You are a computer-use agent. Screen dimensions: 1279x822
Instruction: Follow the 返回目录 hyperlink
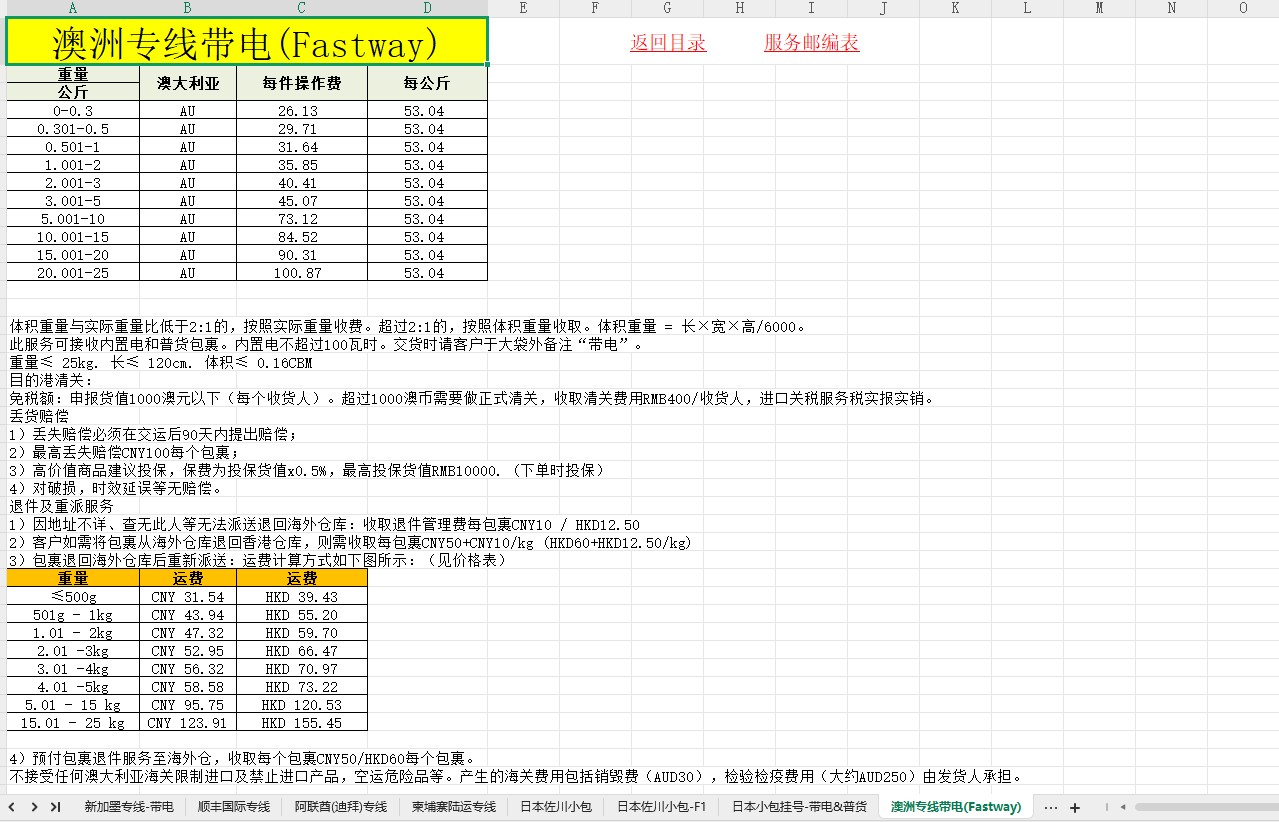[x=668, y=43]
